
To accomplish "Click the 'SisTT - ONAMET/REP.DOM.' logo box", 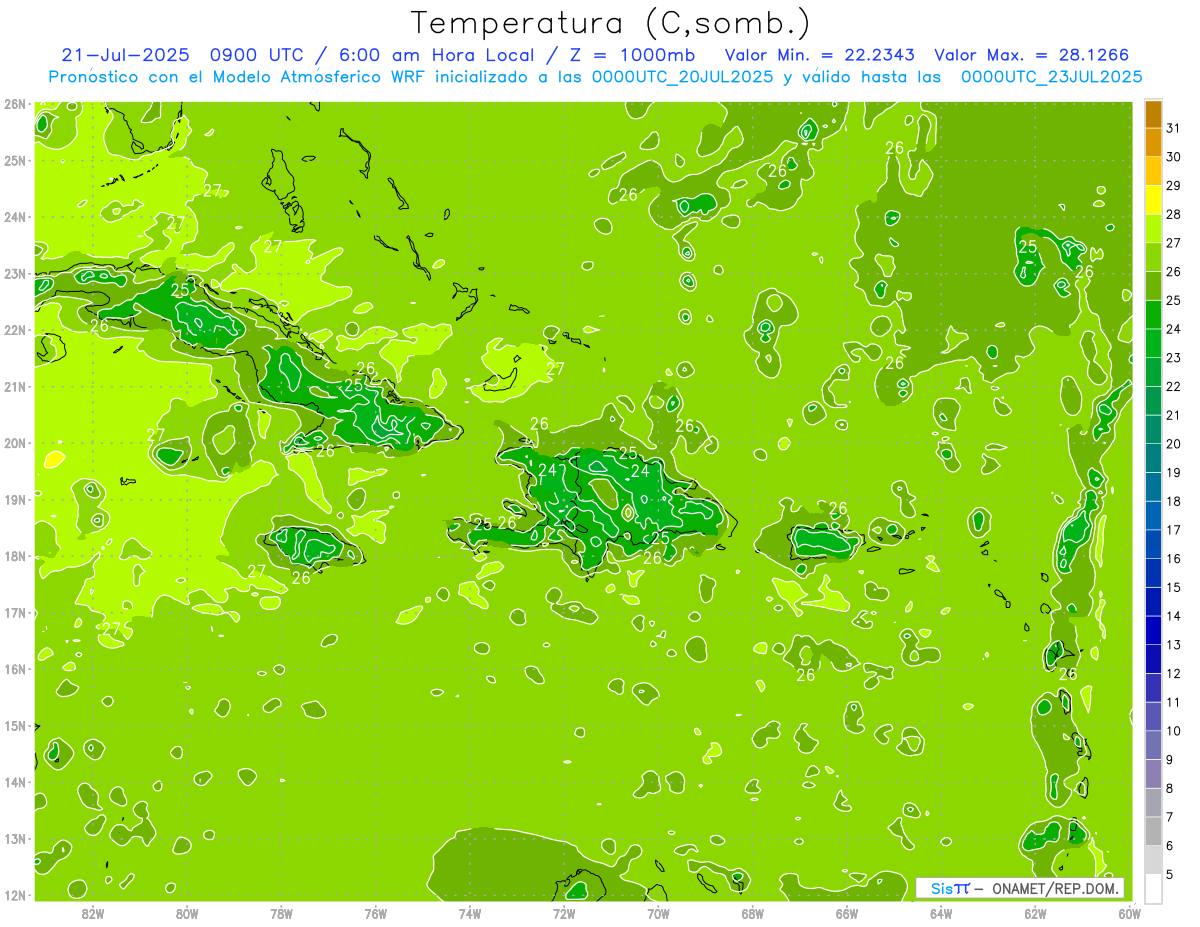I will pyautogui.click(x=1020, y=888).
